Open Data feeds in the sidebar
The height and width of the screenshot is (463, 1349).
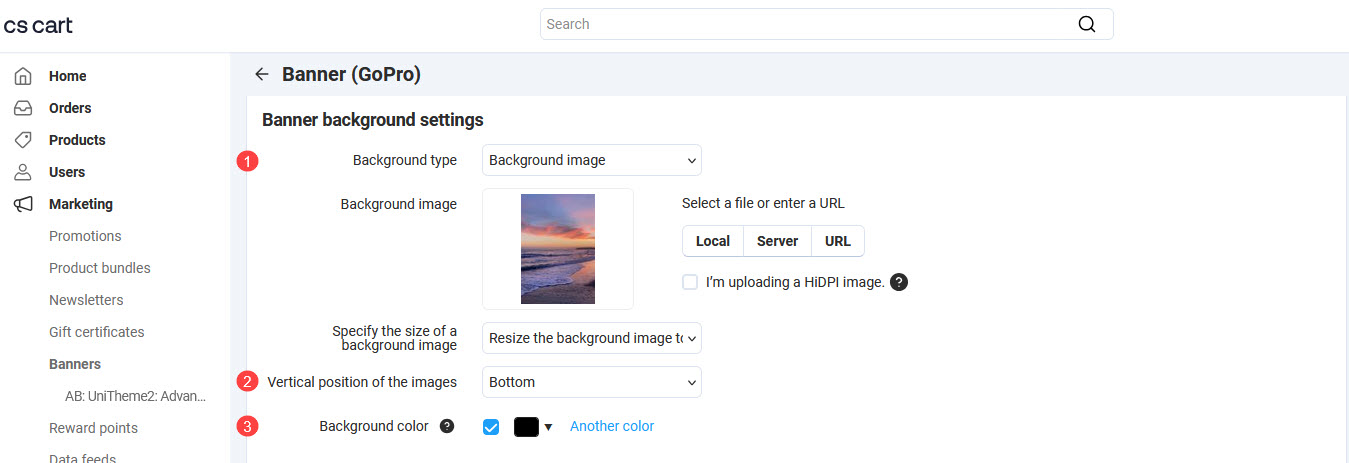click(x=83, y=458)
